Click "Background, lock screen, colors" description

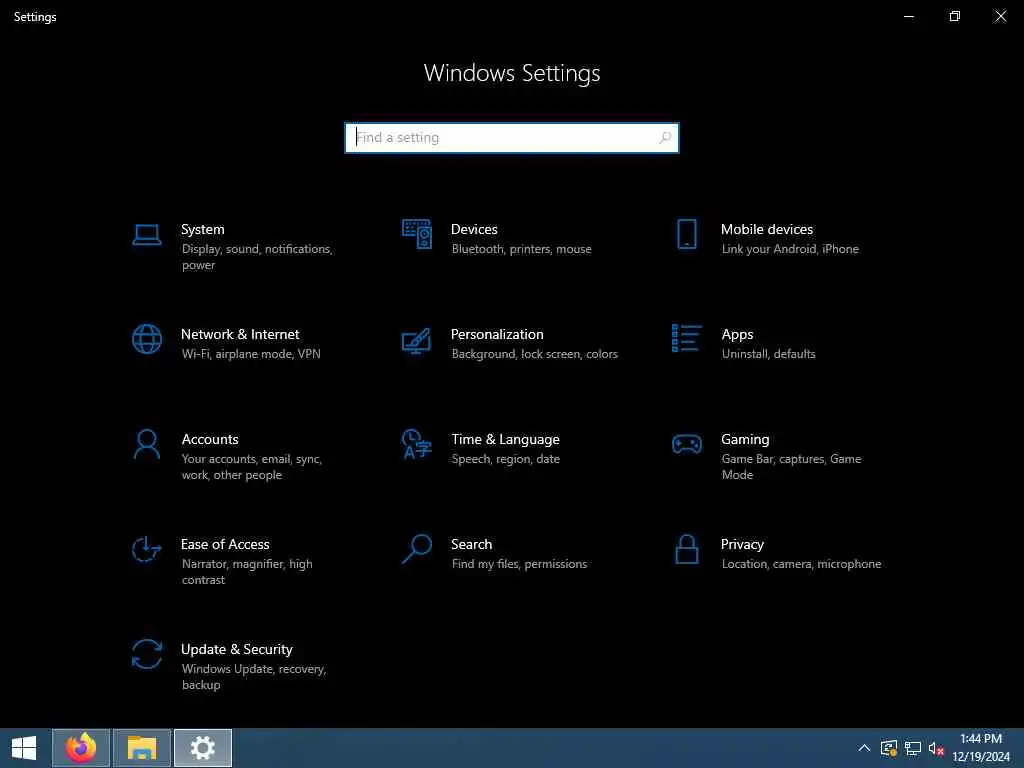pos(534,354)
